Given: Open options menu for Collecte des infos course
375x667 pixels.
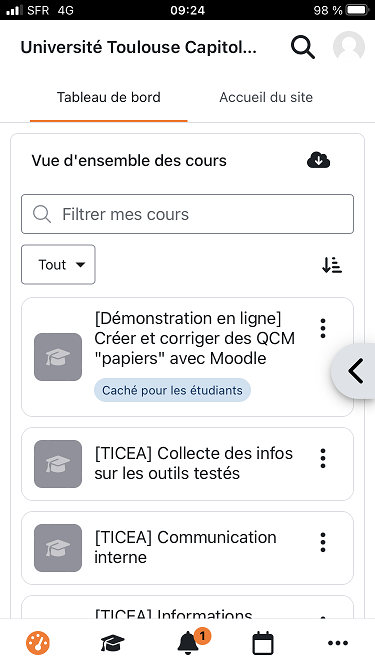Looking at the screenshot, I should [x=323, y=458].
